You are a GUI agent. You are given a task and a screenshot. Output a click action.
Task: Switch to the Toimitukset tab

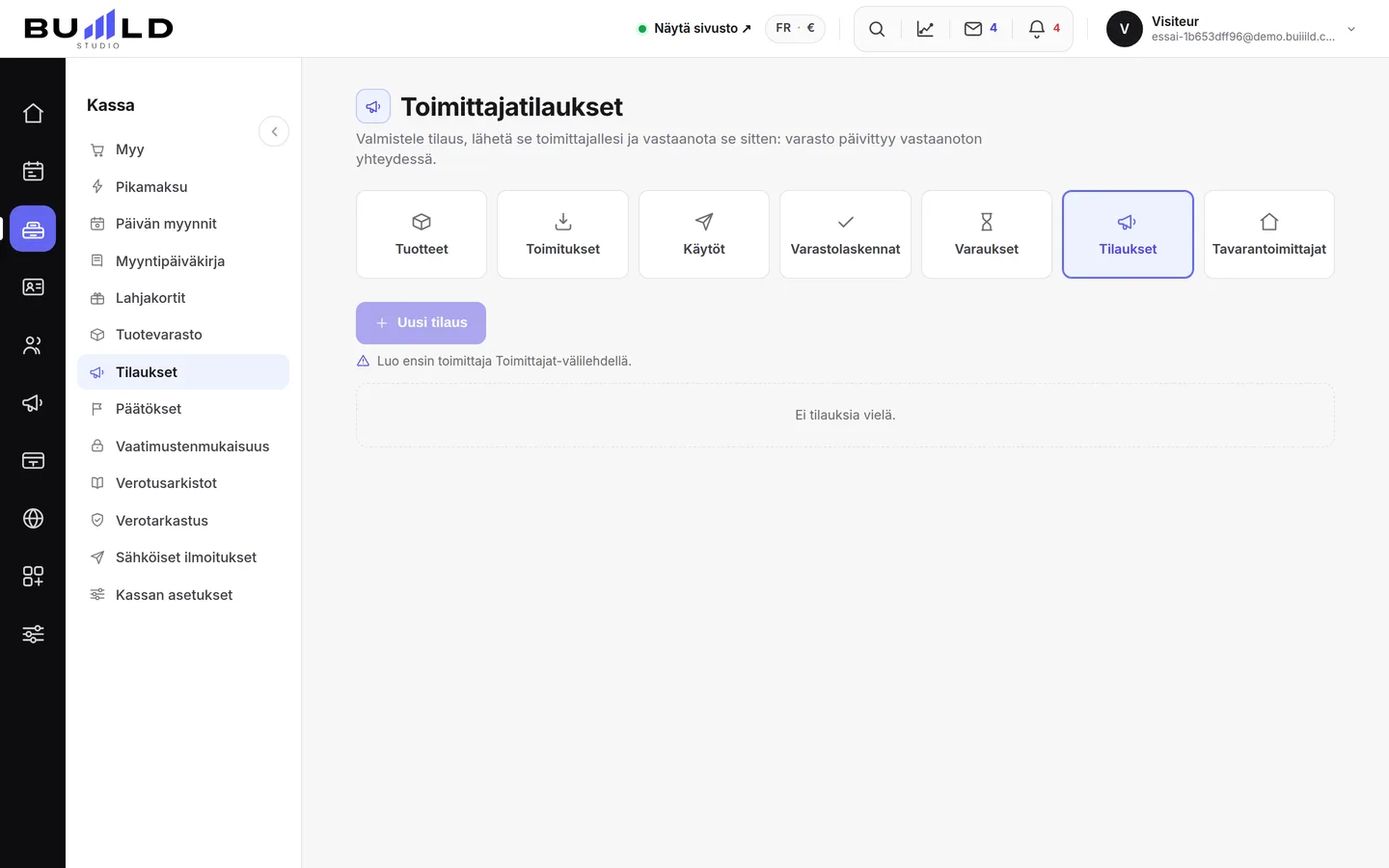(562, 234)
